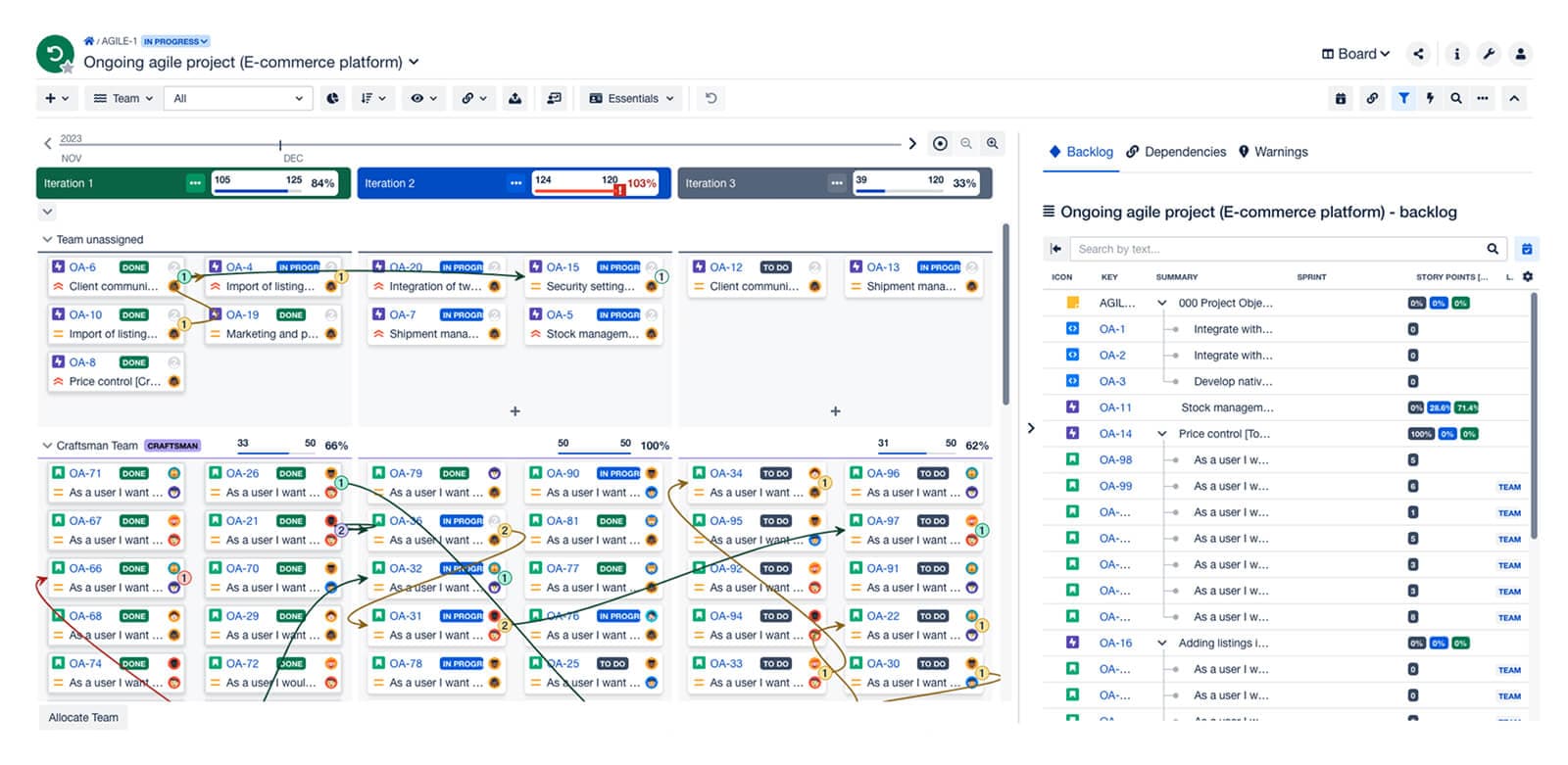Open the Team grouping dropdown
The width and height of the screenshot is (1568, 765).
tap(123, 98)
